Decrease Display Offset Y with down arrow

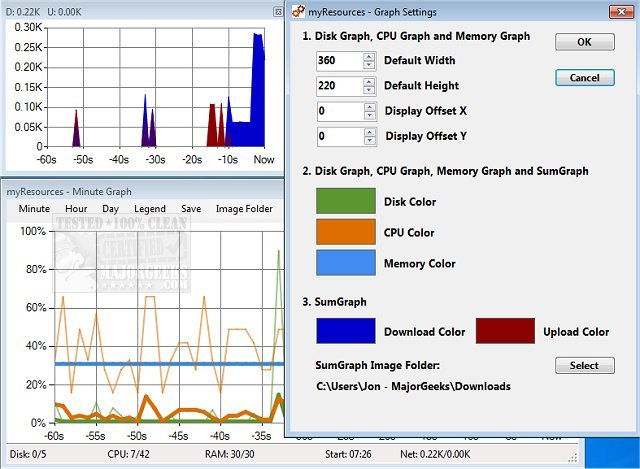tap(370, 140)
